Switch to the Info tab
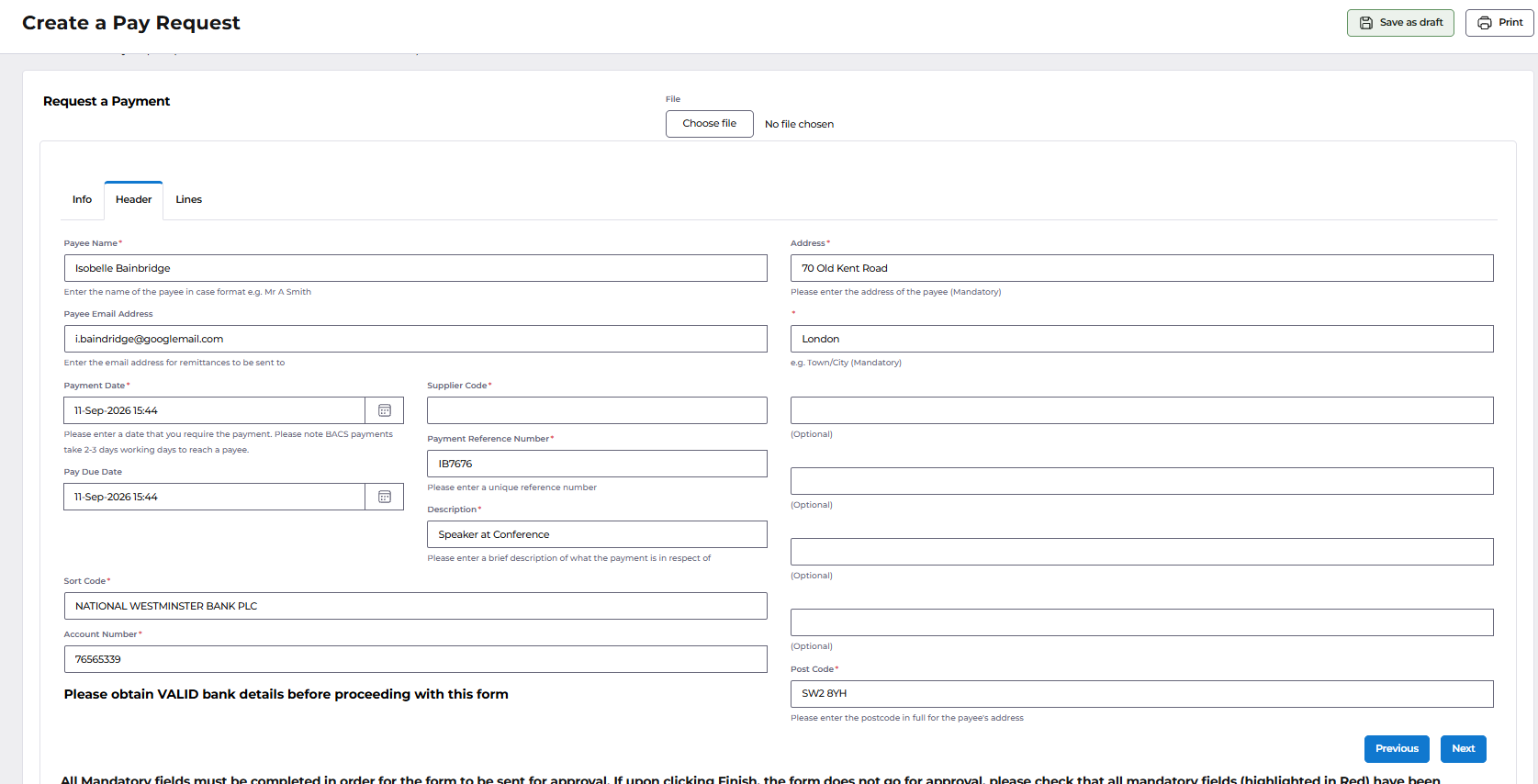This screenshot has height=784, width=1538. 83,199
